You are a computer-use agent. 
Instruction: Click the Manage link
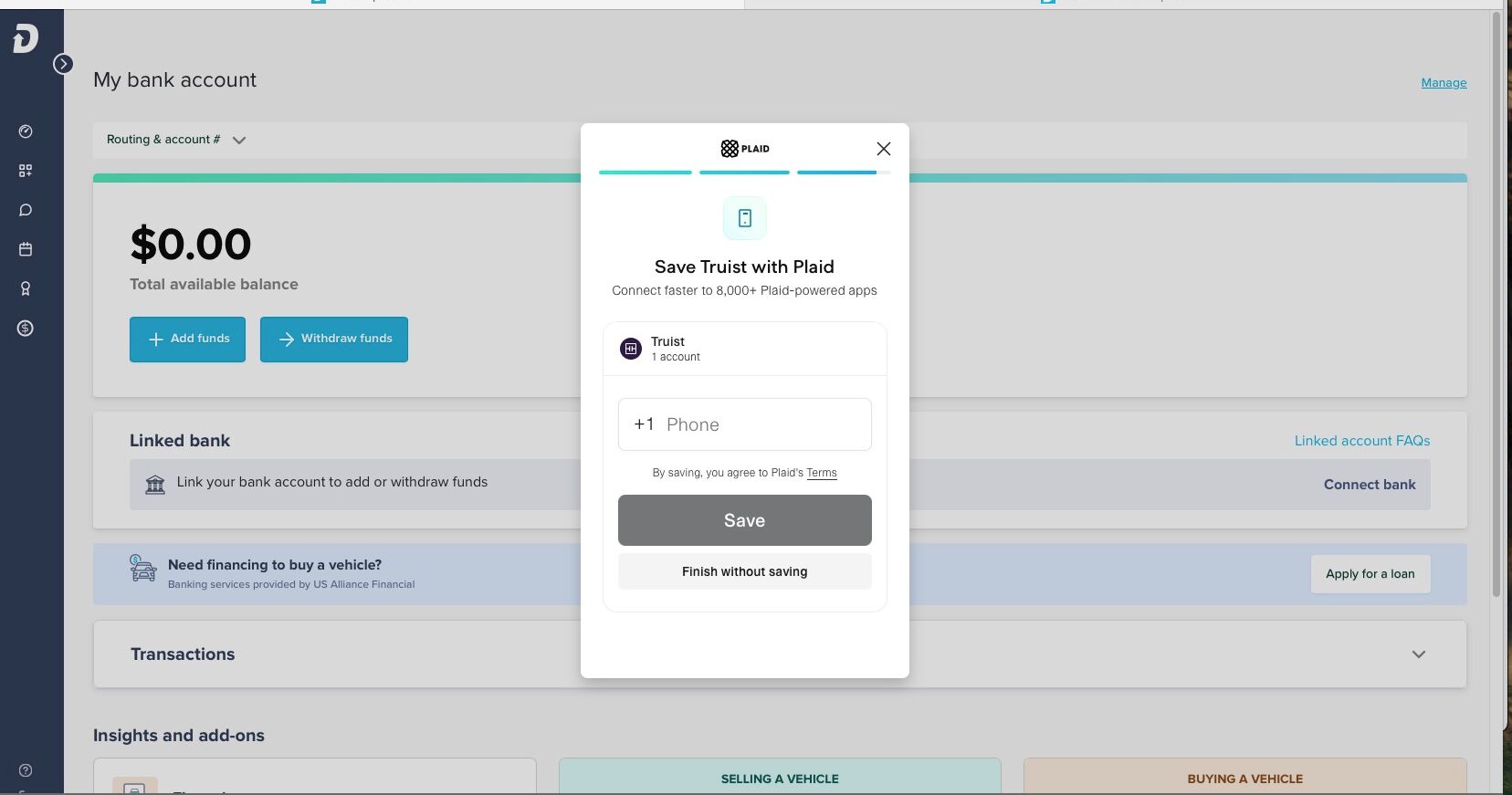pyautogui.click(x=1444, y=82)
